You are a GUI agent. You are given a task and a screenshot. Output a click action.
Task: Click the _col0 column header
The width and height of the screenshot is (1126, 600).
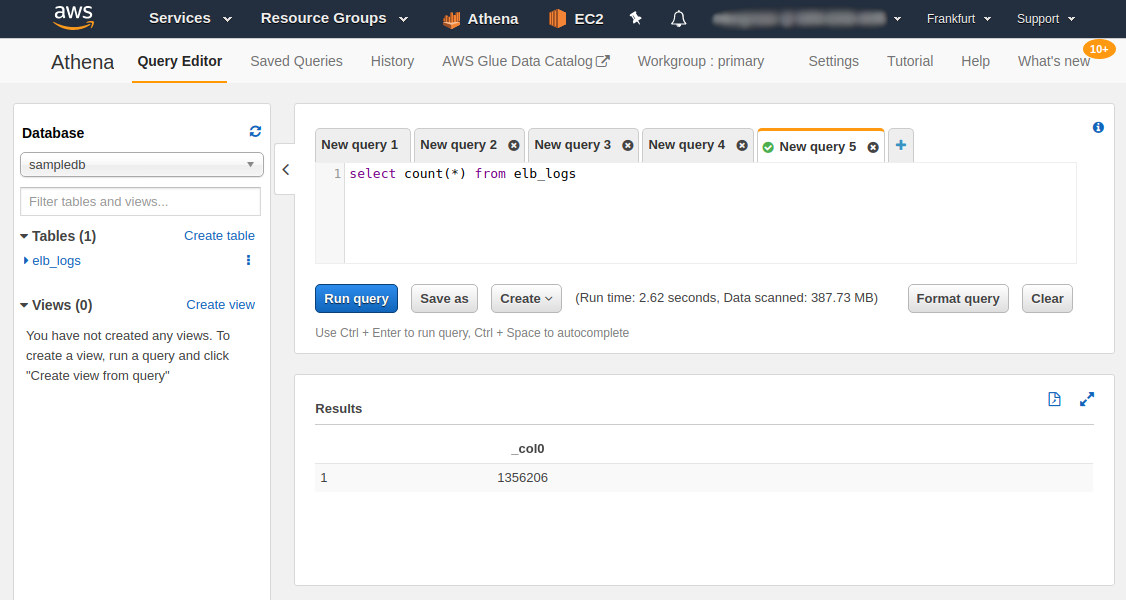[x=528, y=449]
